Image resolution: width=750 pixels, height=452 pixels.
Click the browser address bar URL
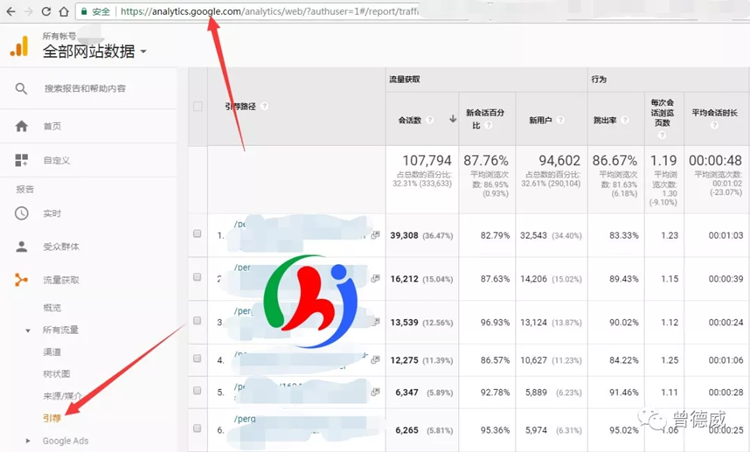pos(269,11)
